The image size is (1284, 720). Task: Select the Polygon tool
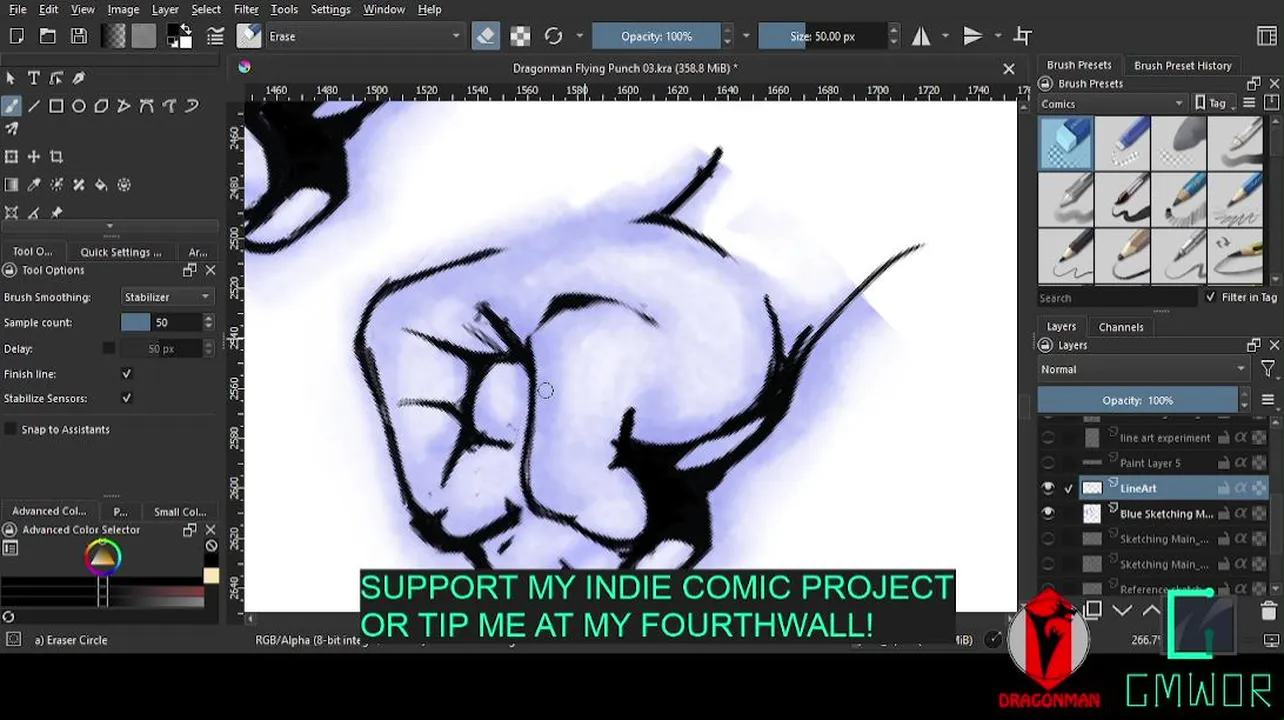(x=101, y=105)
